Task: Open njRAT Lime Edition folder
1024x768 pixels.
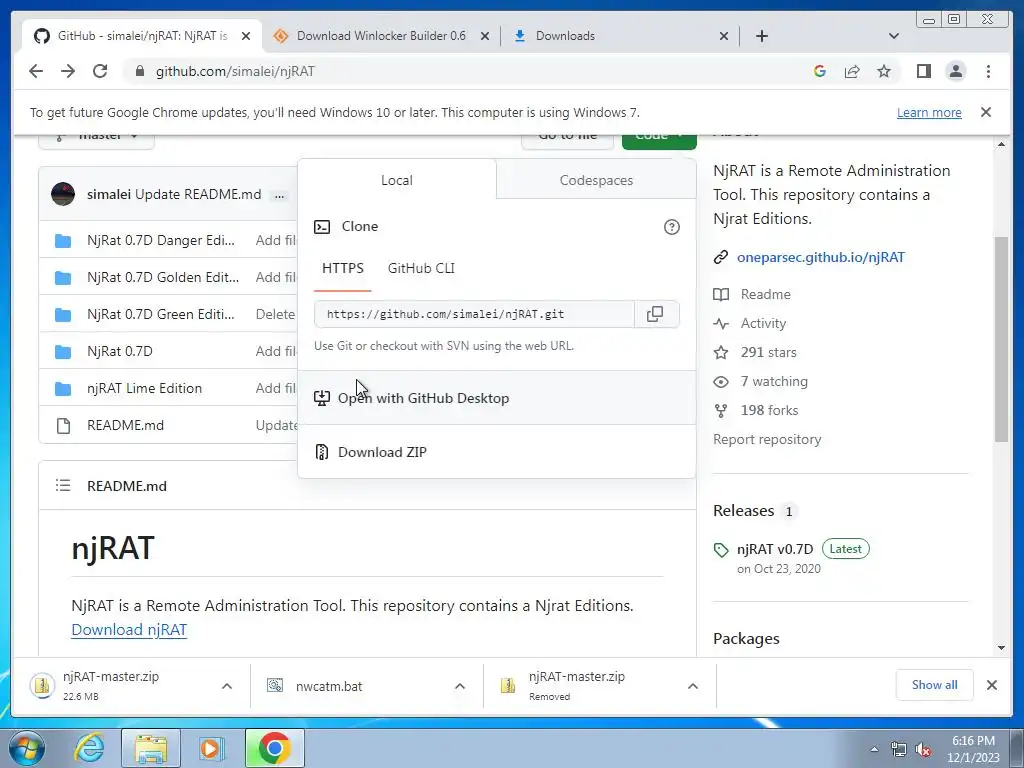Action: coord(144,388)
